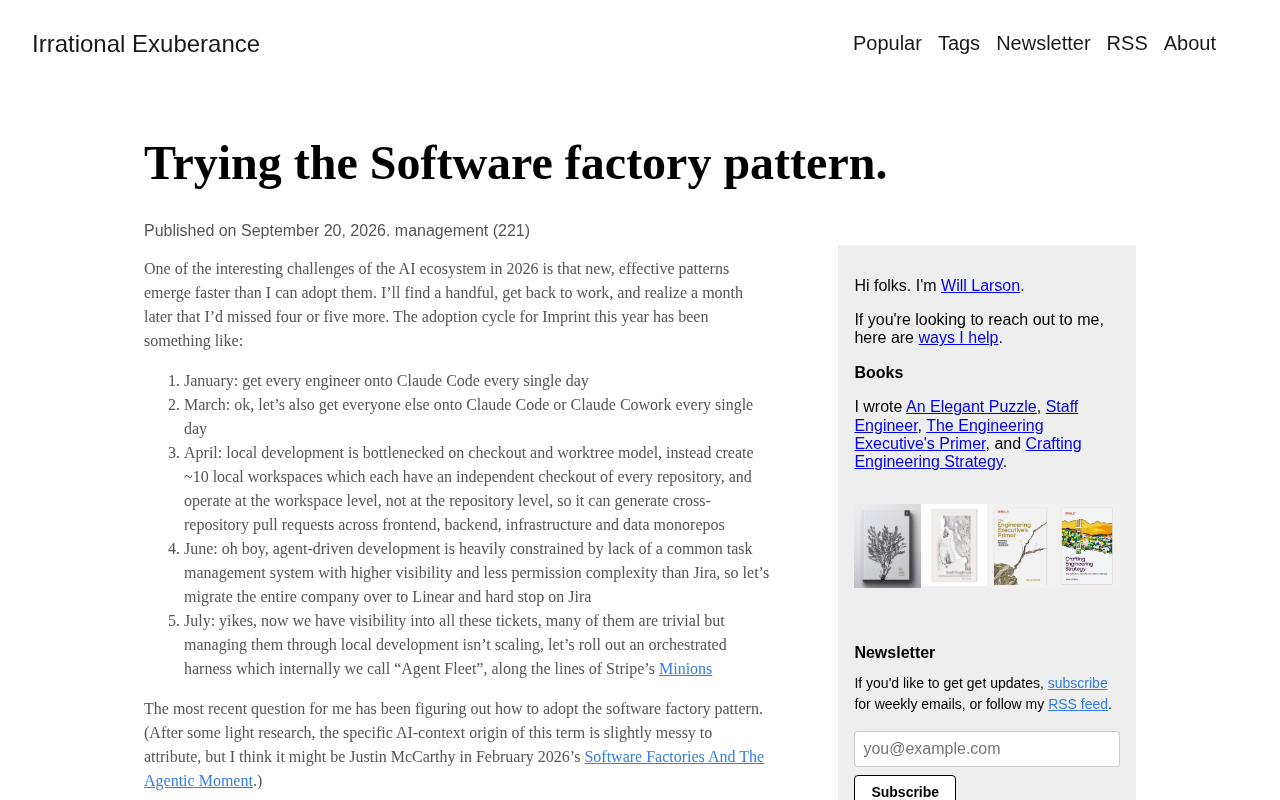Viewport: 1280px width, 800px height.
Task: Click the Engineering Executive's Primer cover
Action: 1020,546
